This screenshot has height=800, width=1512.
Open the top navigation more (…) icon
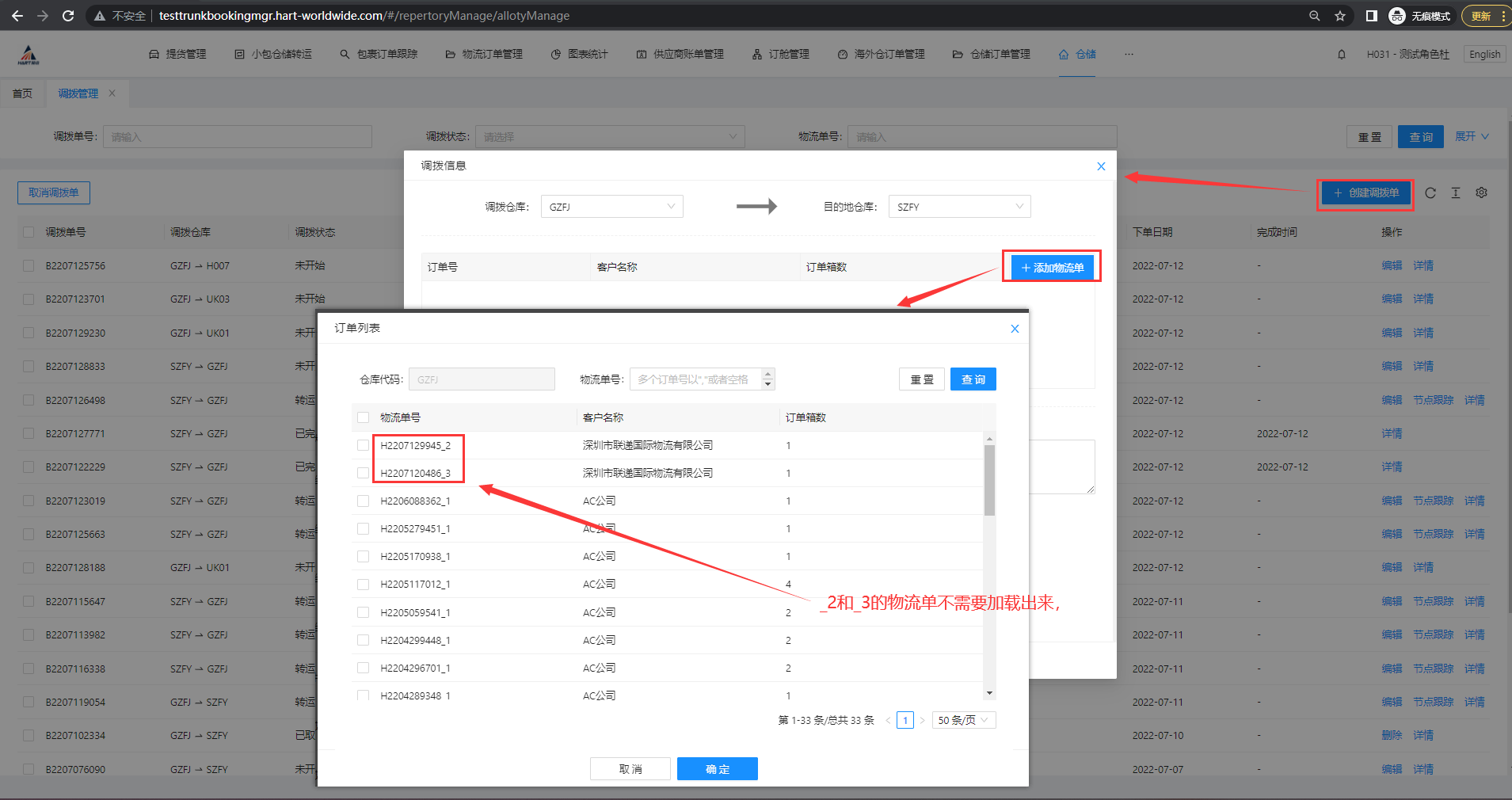click(x=1129, y=55)
